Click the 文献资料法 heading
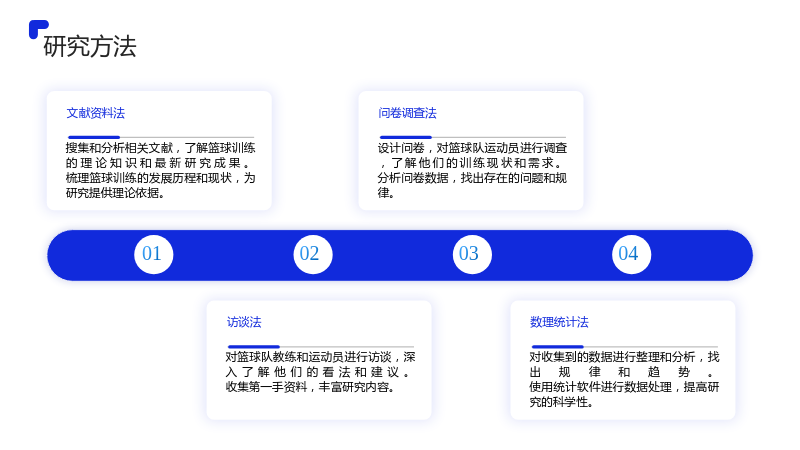The height and width of the screenshot is (450, 800). (x=95, y=113)
